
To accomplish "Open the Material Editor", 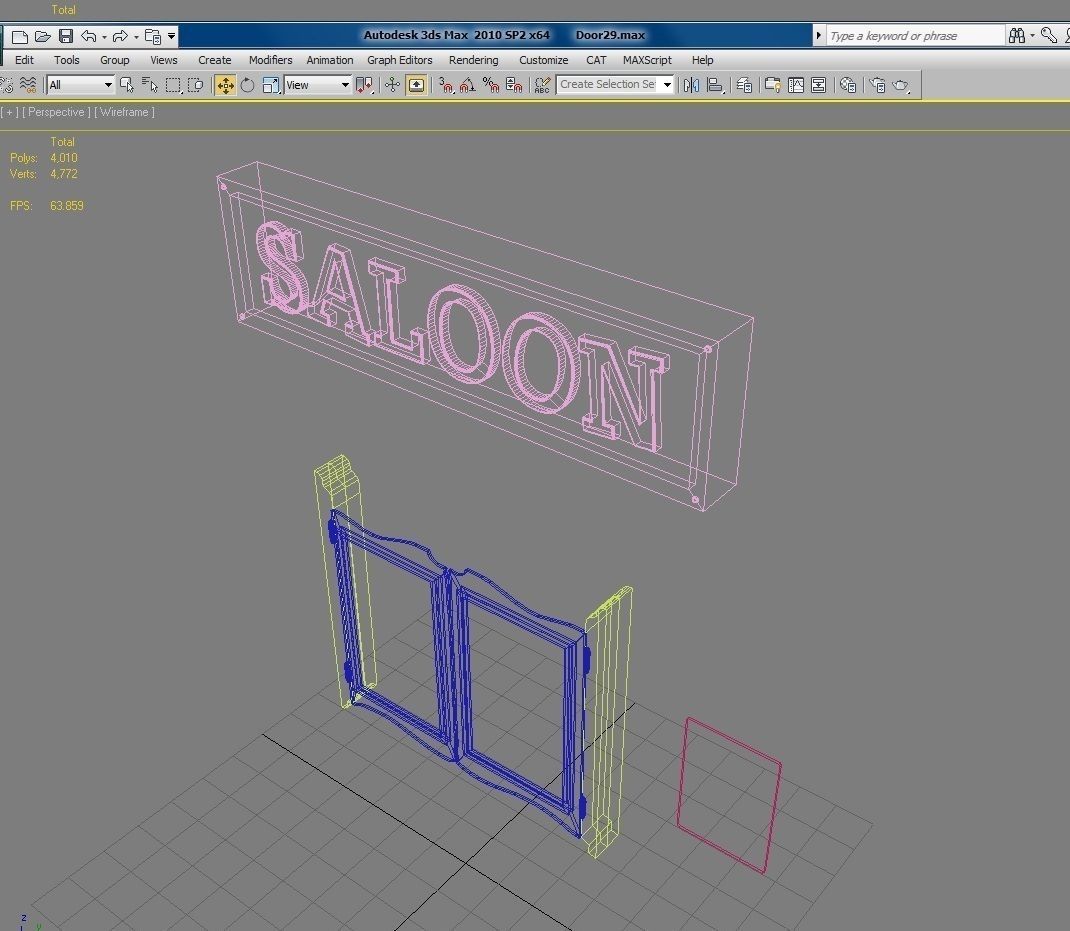I will click(848, 85).
